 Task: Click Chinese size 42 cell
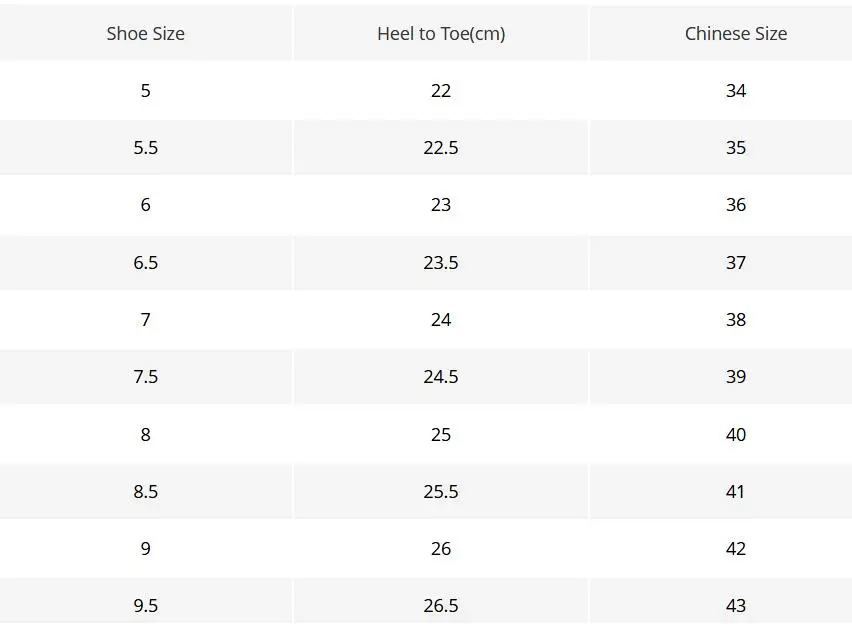[736, 549]
